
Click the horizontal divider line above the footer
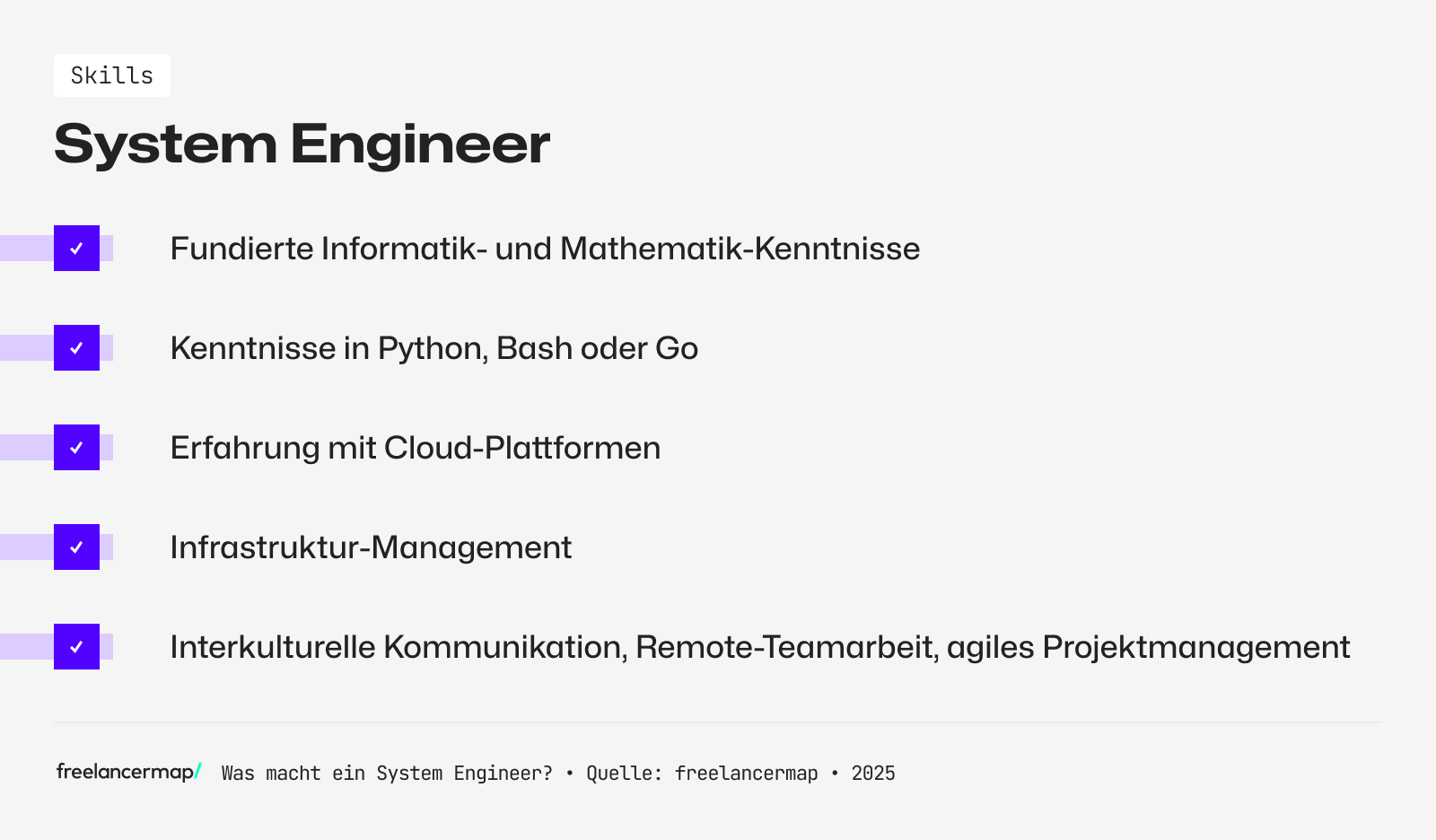click(x=718, y=722)
